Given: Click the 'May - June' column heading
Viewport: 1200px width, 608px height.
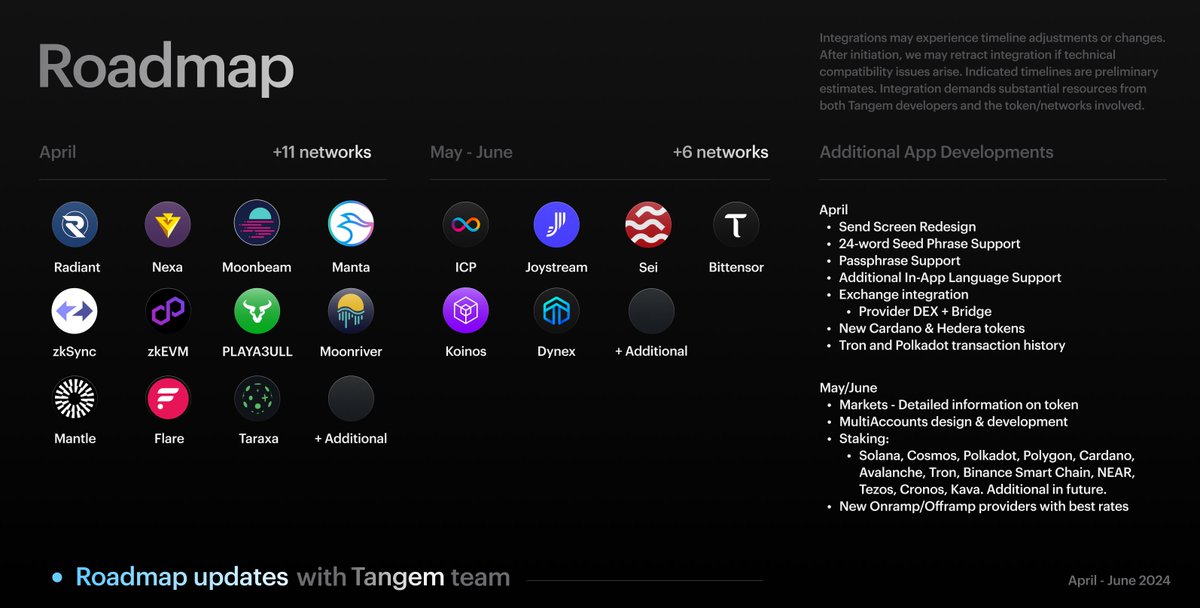Looking at the screenshot, I should (x=471, y=152).
